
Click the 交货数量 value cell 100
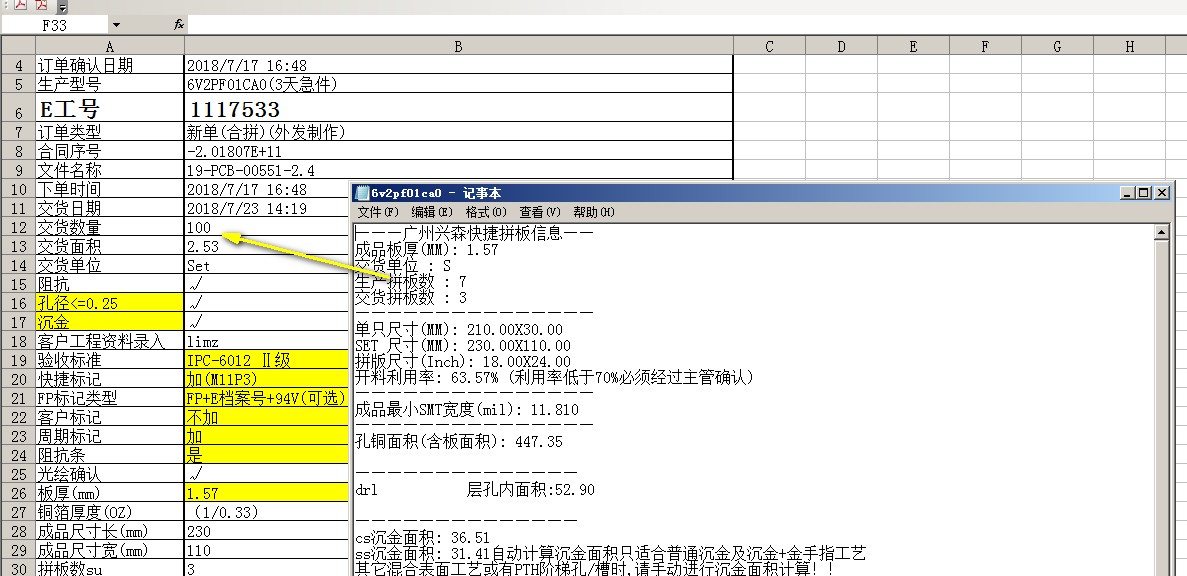266,227
